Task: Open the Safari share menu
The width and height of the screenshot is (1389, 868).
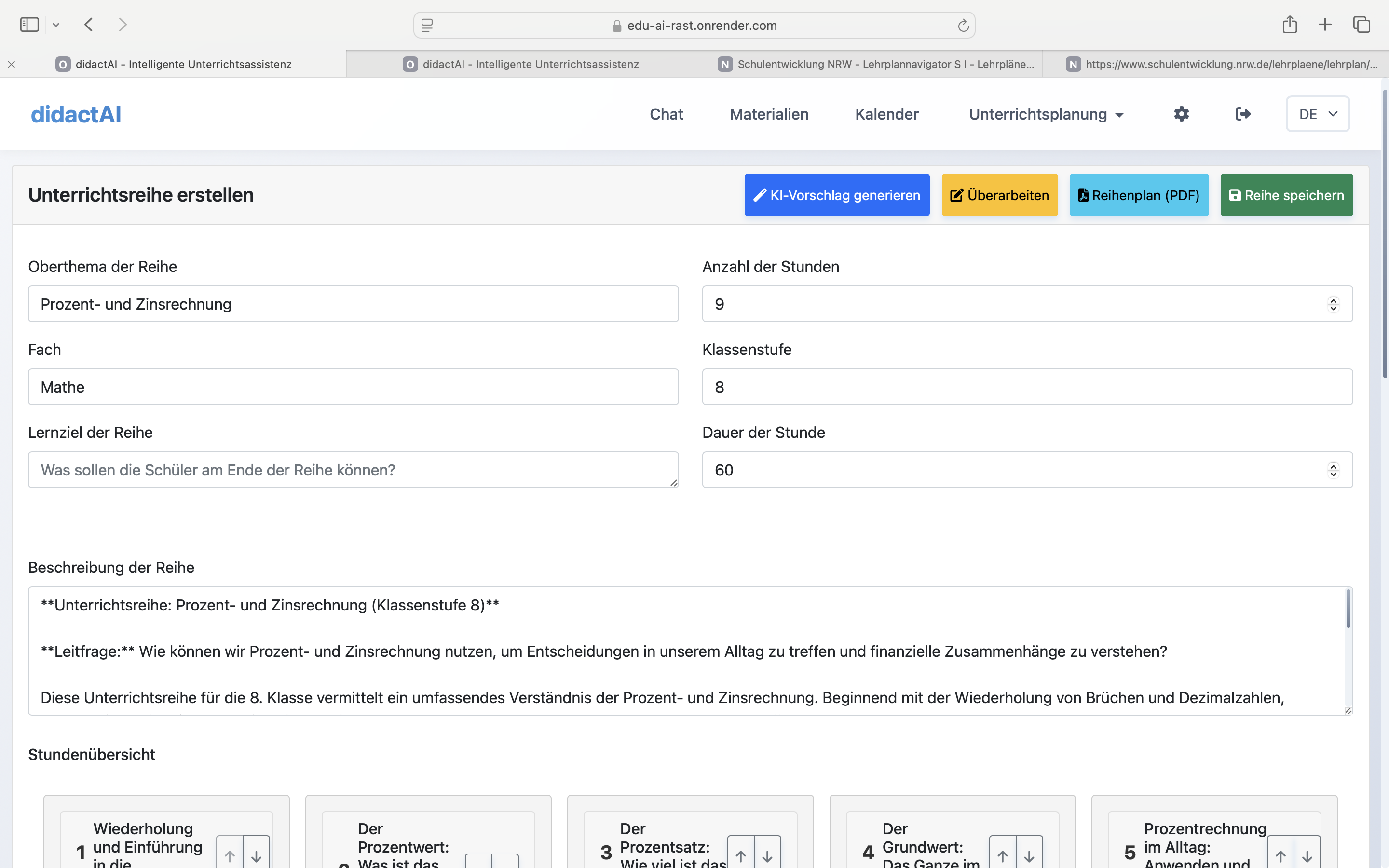Action: click(x=1290, y=25)
